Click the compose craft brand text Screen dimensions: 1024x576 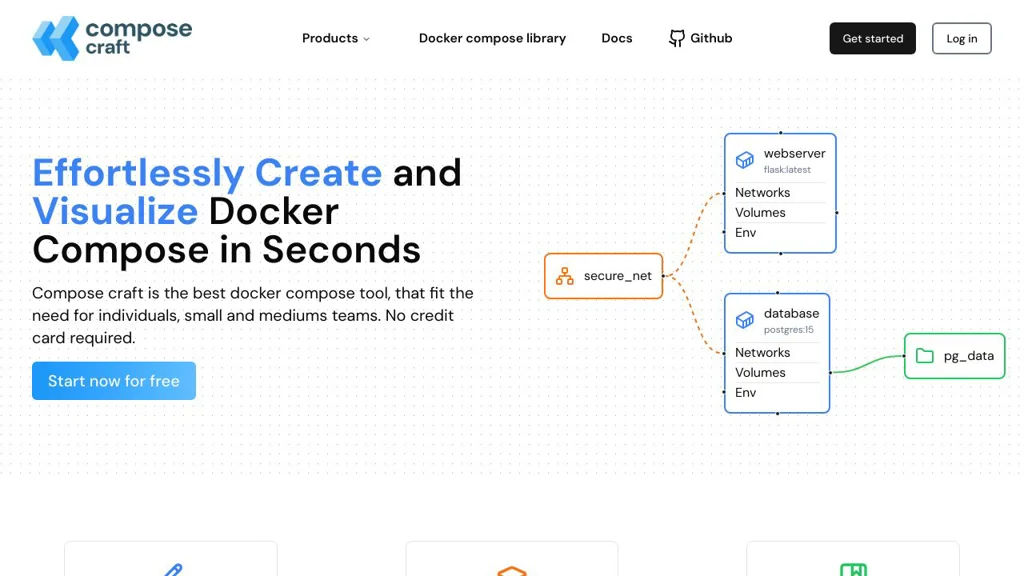(x=138, y=37)
